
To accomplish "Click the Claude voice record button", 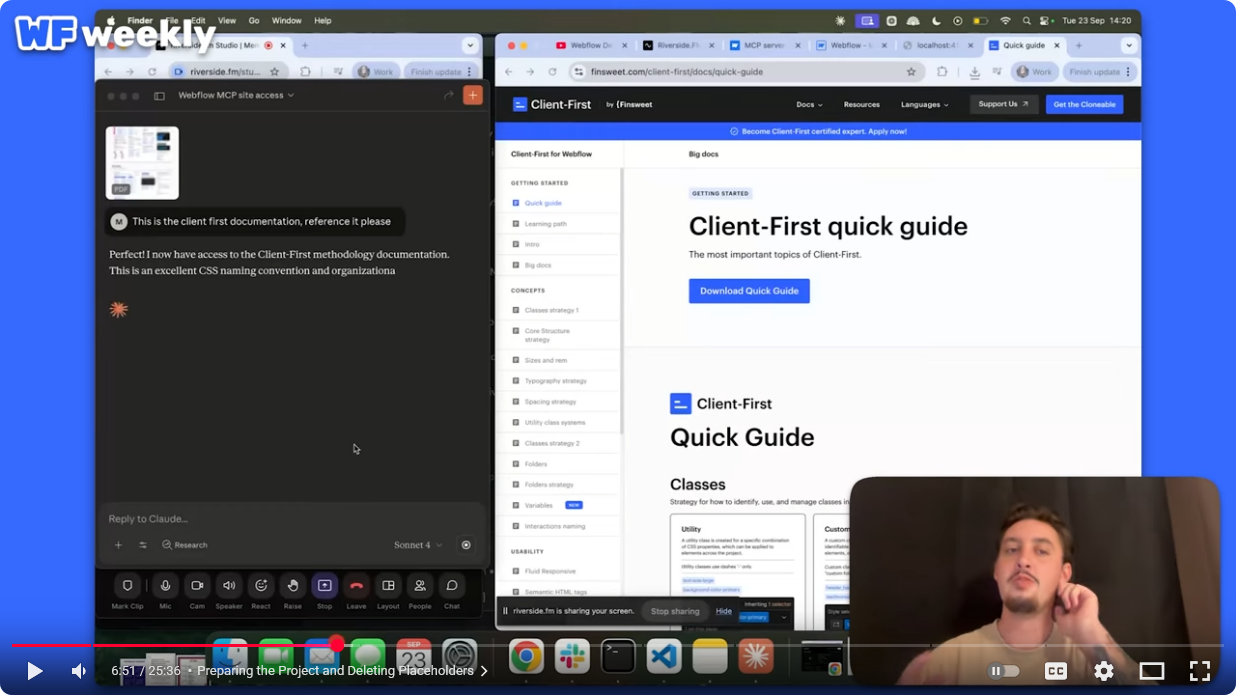I will pyautogui.click(x=466, y=545).
